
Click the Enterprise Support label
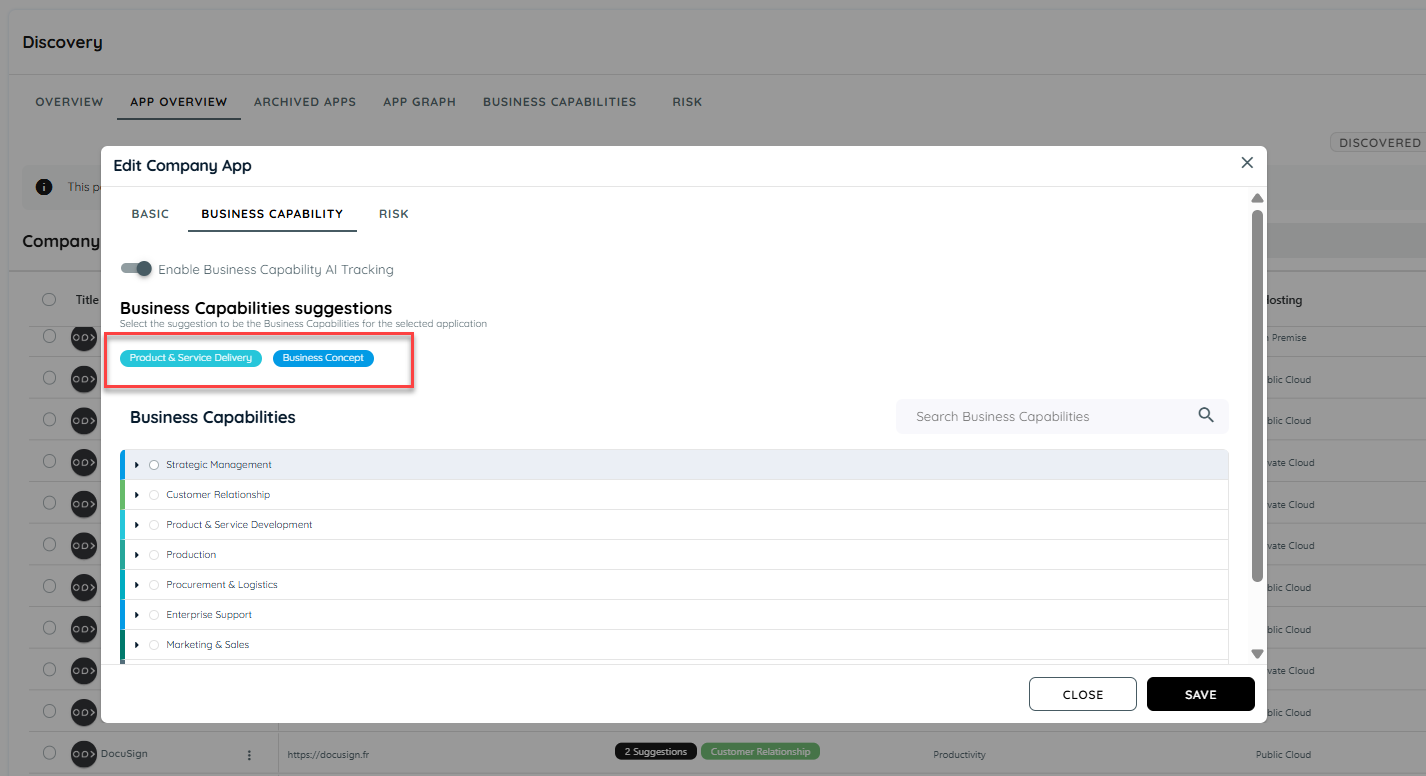[209, 615]
